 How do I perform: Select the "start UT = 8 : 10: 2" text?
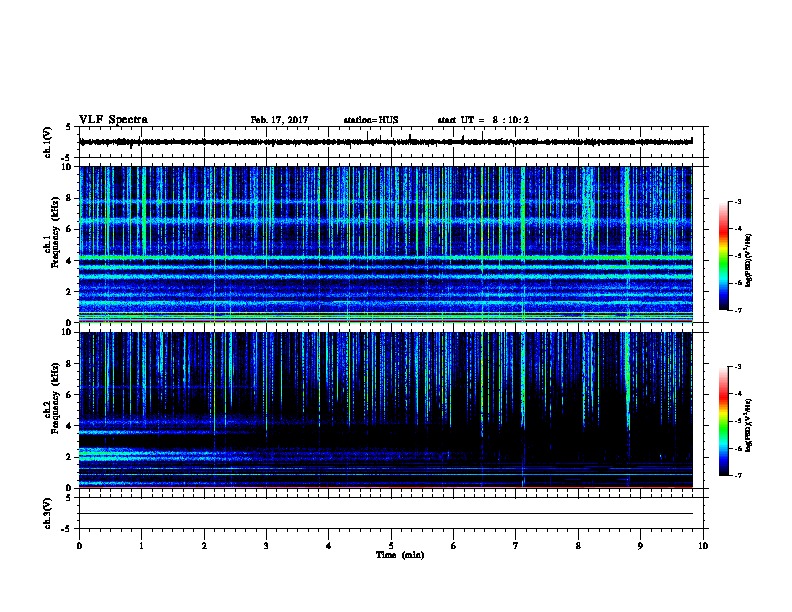tap(483, 120)
